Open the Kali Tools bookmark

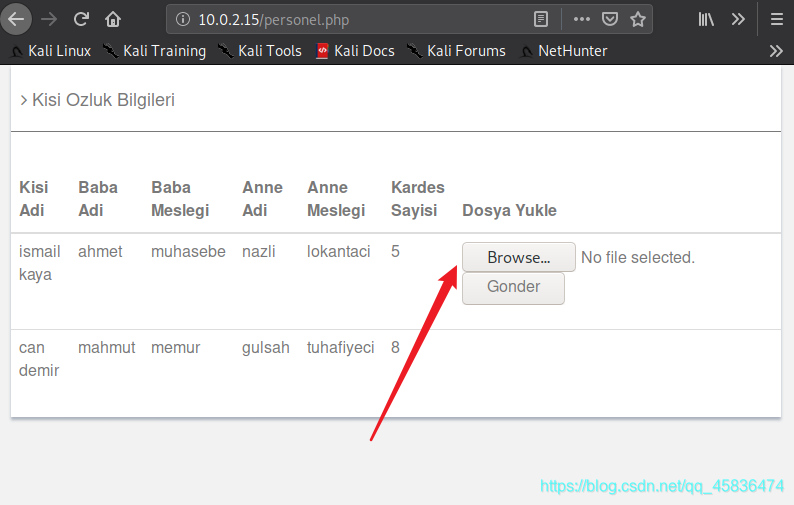[260, 51]
